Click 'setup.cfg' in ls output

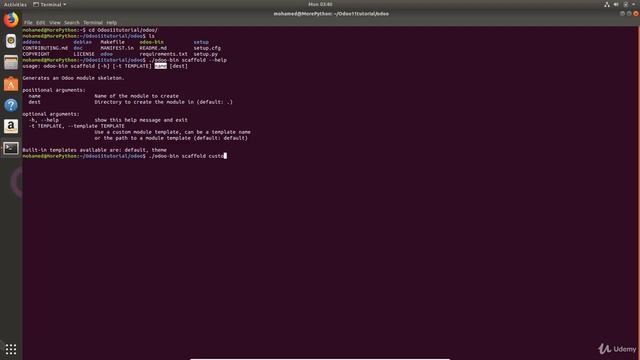207,48
